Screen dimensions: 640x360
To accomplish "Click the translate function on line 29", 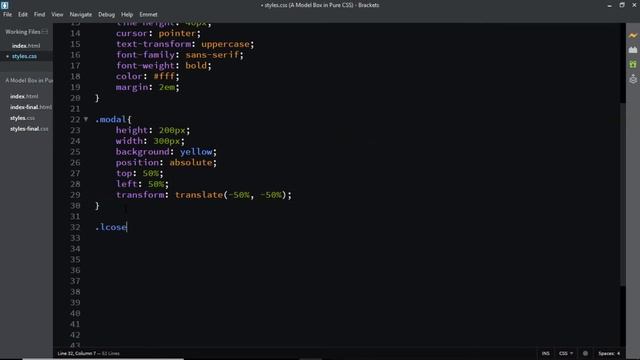I will (199, 195).
